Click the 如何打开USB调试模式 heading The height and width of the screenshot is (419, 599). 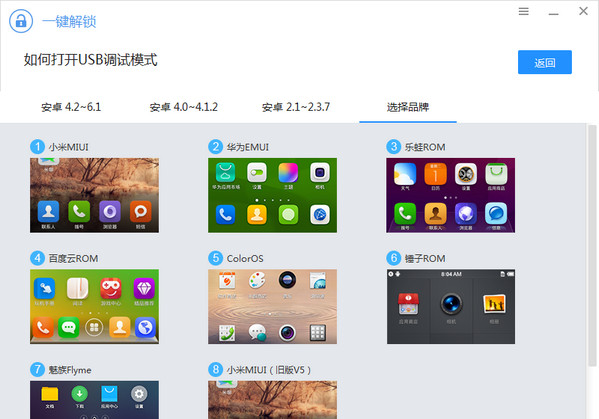(x=91, y=60)
